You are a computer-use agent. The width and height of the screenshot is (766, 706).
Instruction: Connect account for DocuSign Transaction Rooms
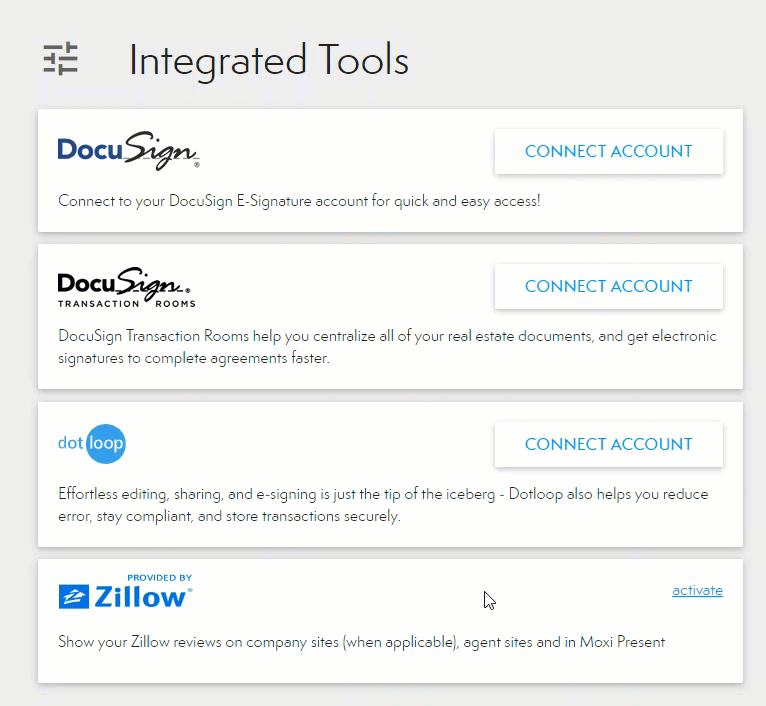tap(608, 286)
